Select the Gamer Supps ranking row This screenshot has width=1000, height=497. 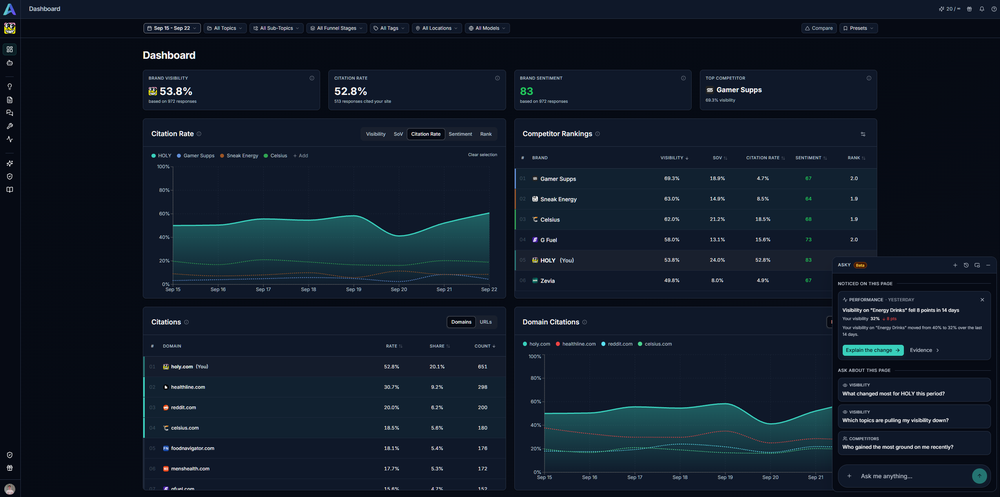695,179
